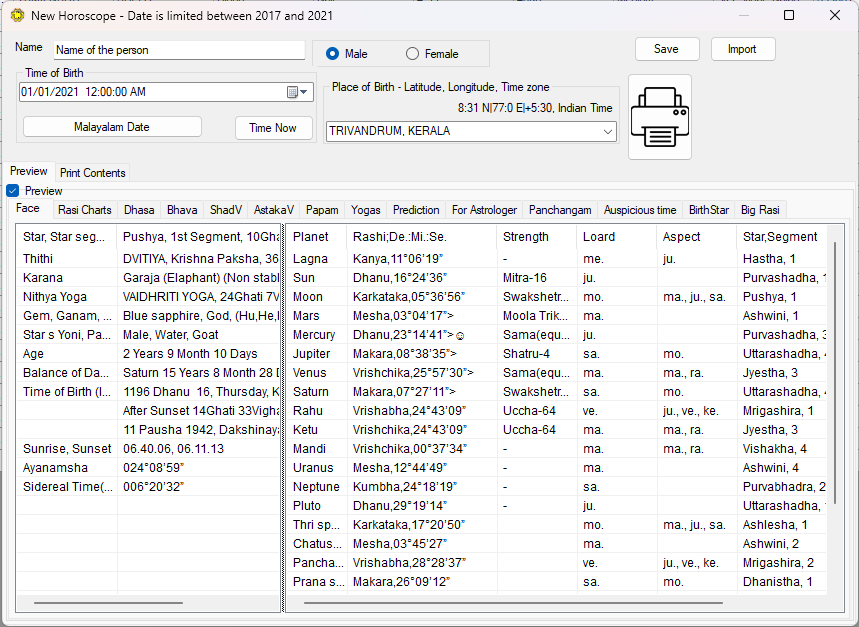Select the Rahu row in planet table
This screenshot has width=859, height=627.
(x=557, y=411)
